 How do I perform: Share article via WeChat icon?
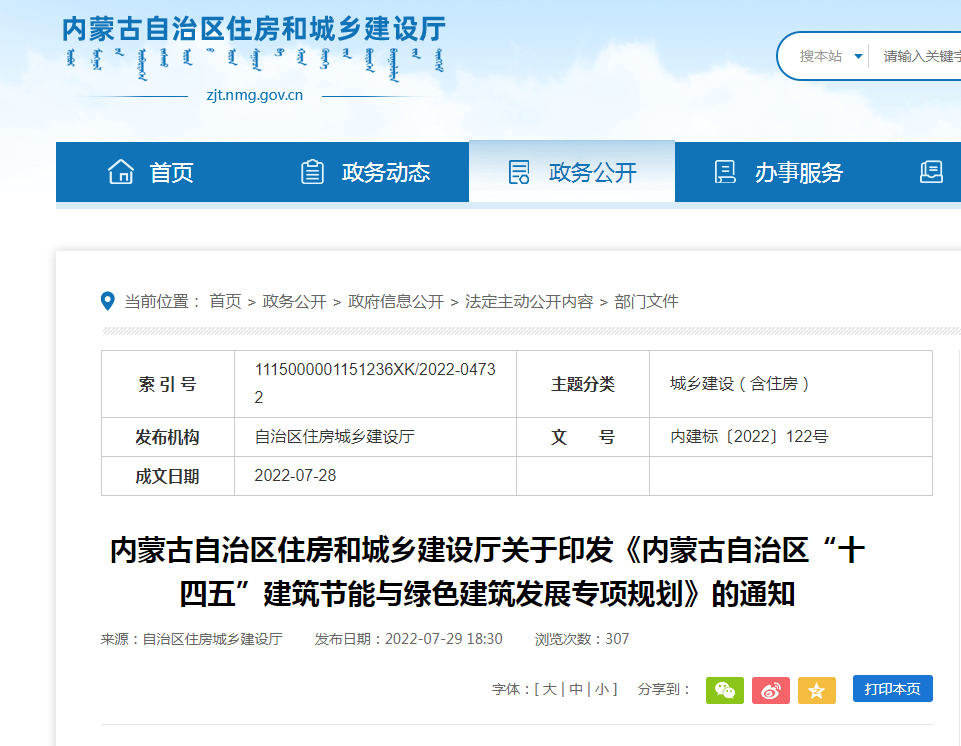click(724, 690)
